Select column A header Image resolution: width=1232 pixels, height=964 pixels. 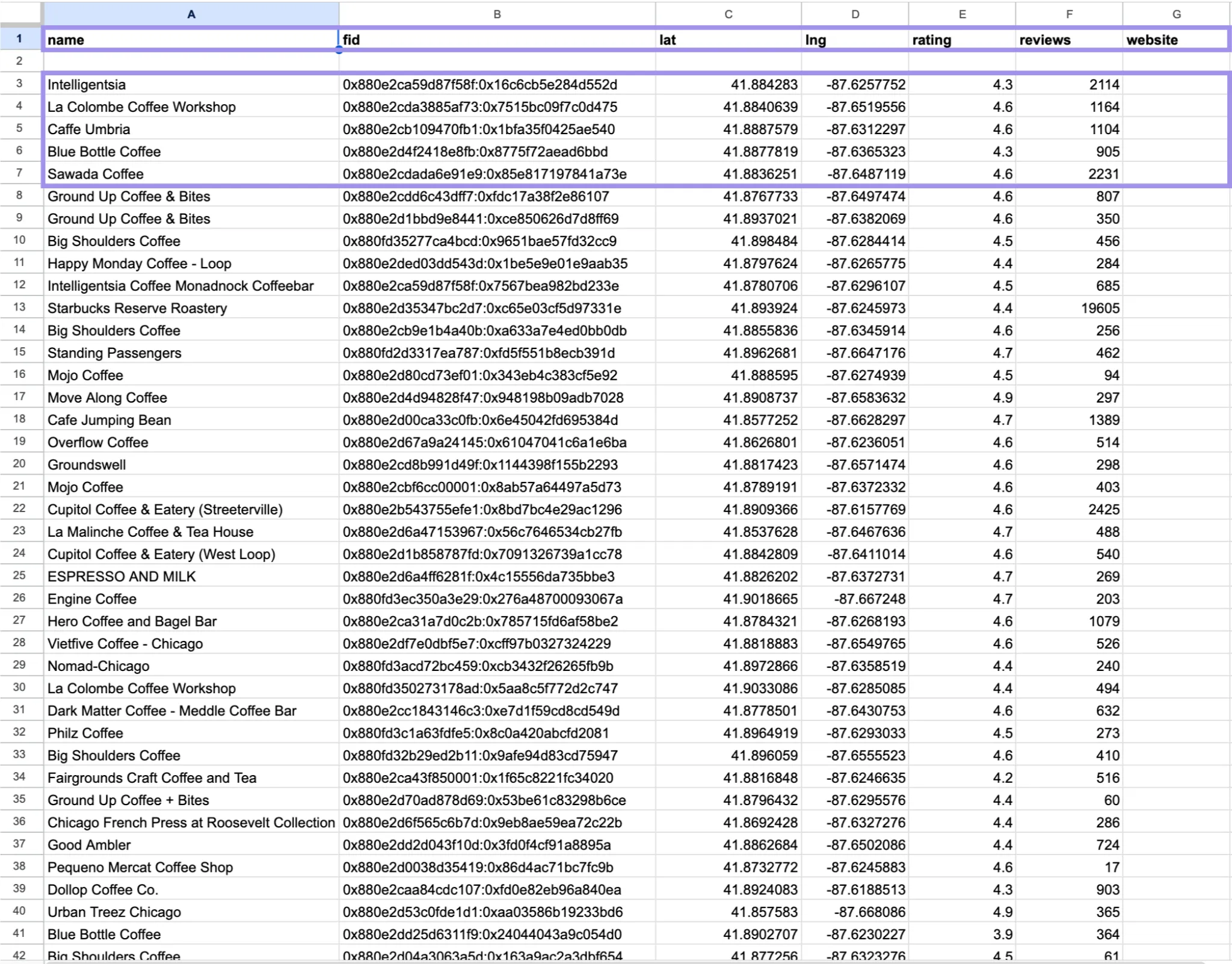click(191, 14)
